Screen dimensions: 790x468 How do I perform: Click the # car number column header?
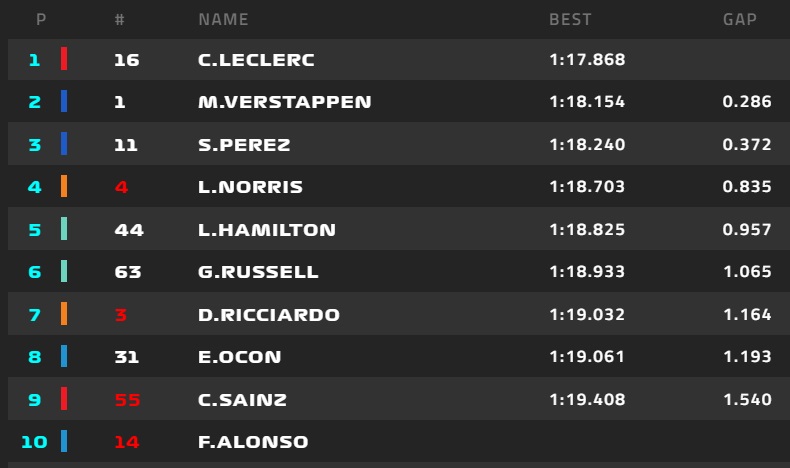120,19
